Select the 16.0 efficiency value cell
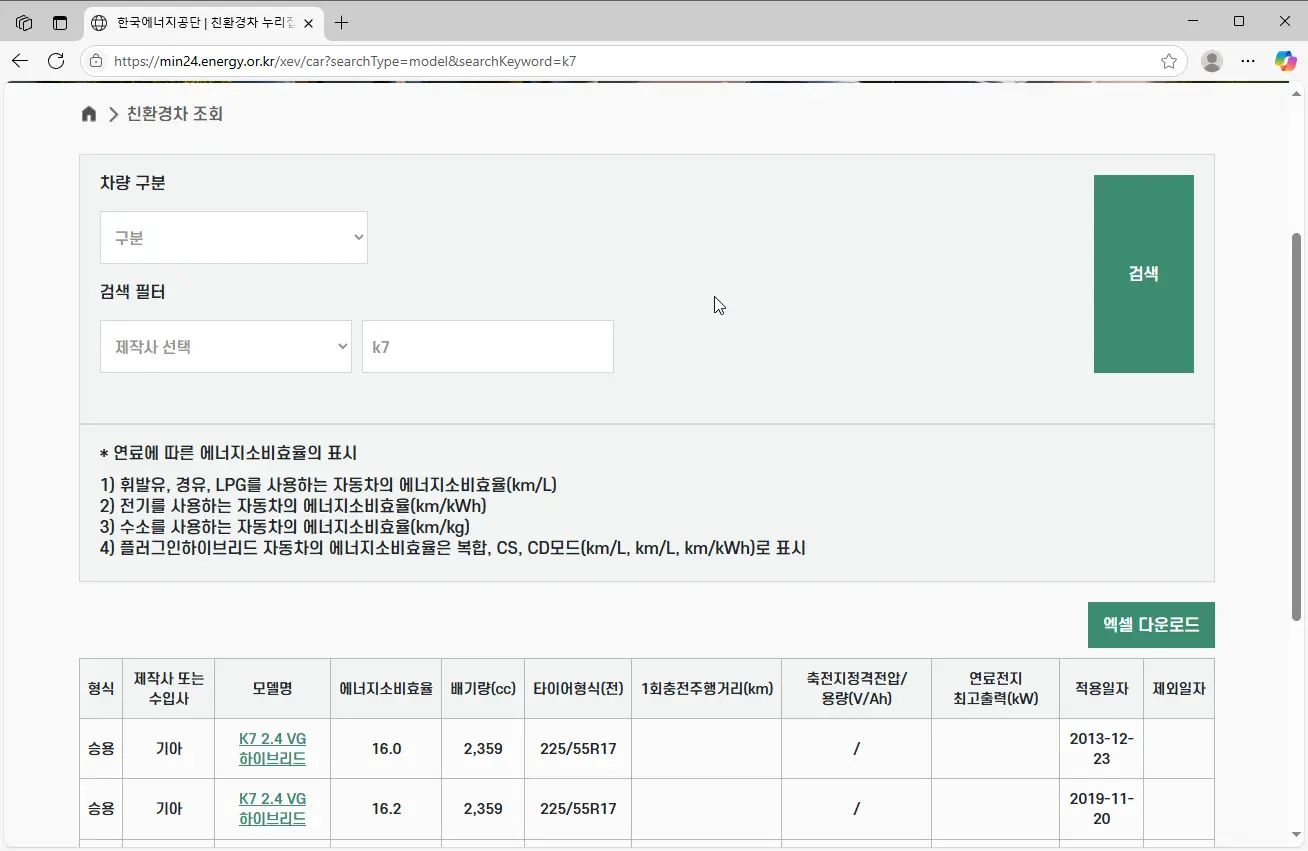 coord(386,749)
